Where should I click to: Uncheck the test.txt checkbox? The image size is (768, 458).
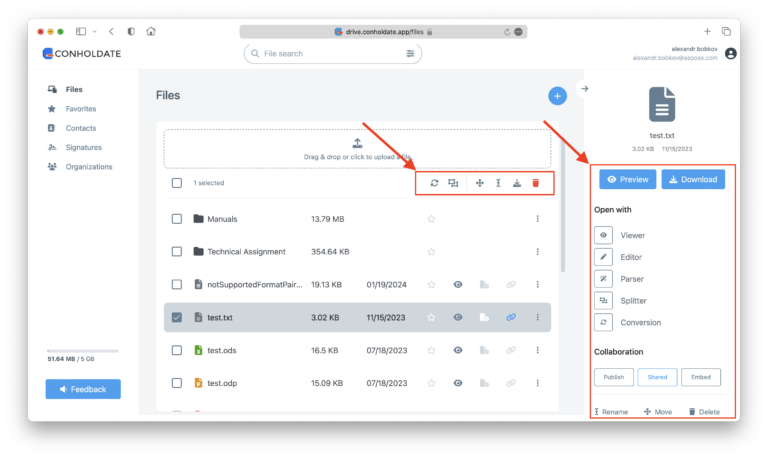[x=177, y=317]
